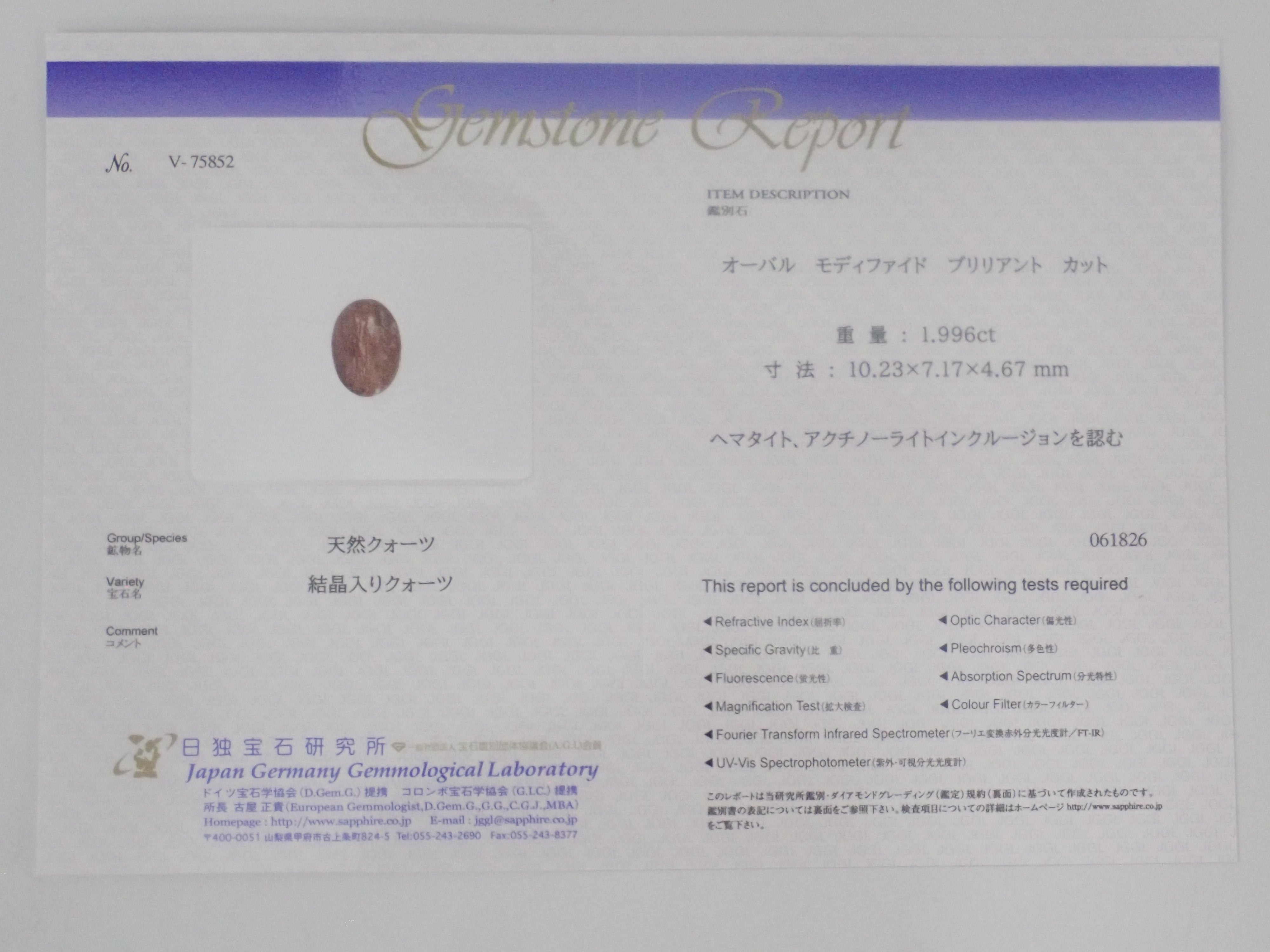
Task: Select the 'Magnification Test' entry
Action: pos(785,706)
